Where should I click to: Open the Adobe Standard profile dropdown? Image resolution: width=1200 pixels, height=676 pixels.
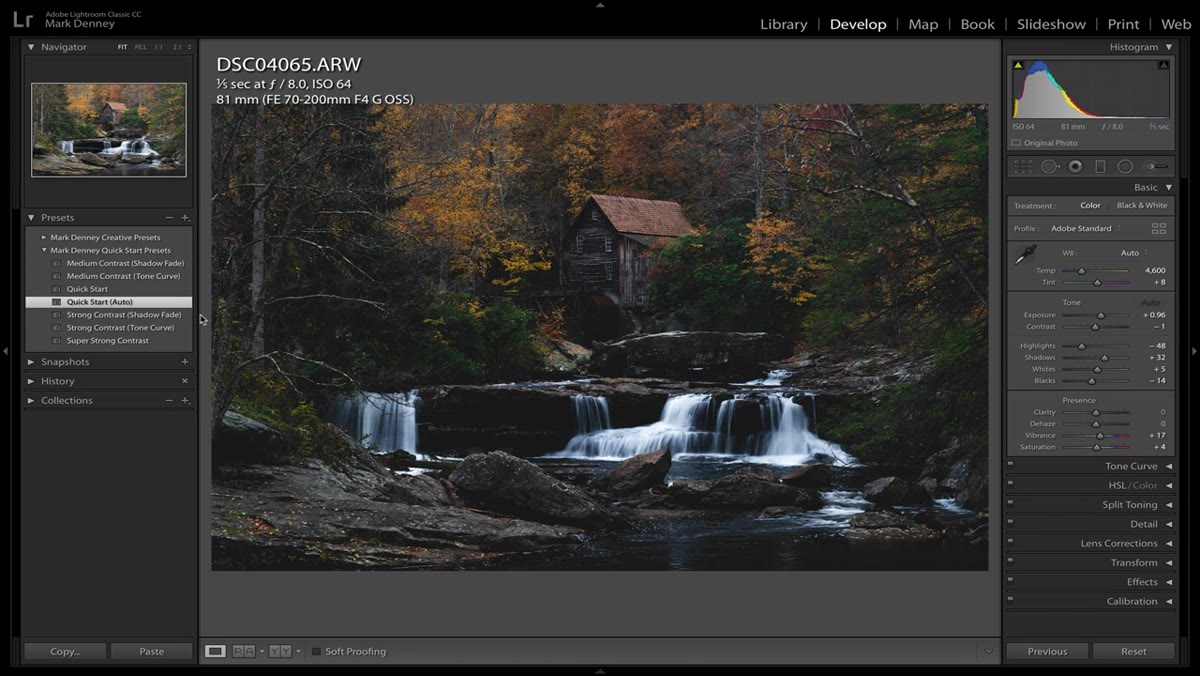pos(1085,229)
